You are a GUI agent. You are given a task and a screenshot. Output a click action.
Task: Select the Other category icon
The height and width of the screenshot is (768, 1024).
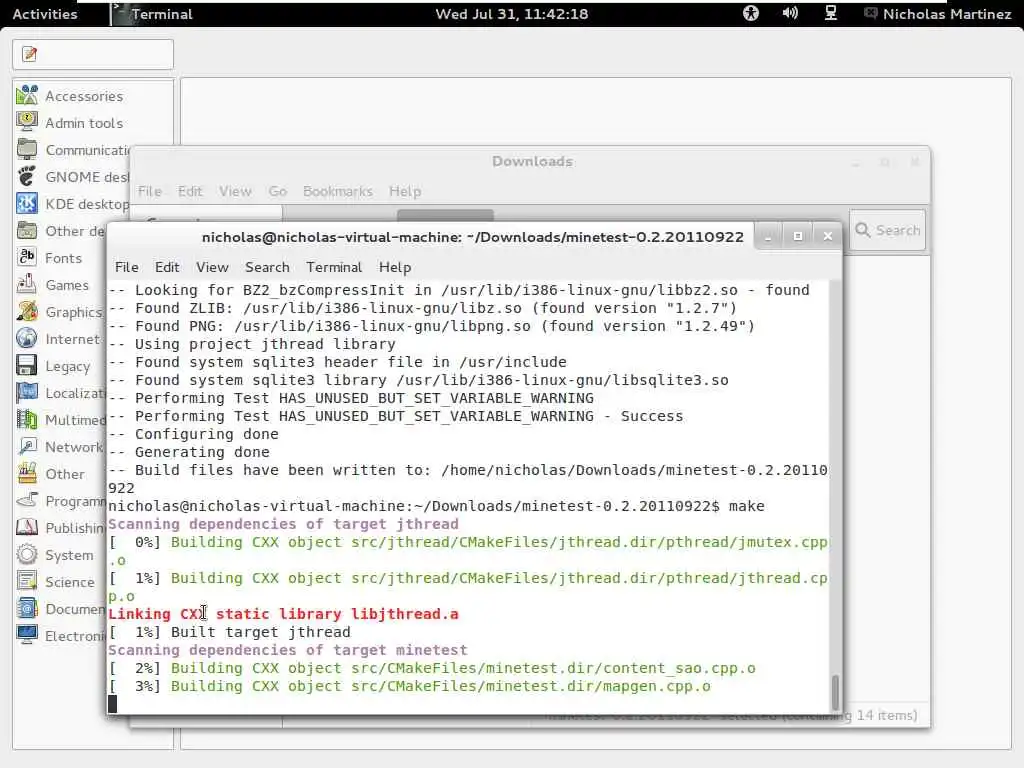(27, 473)
